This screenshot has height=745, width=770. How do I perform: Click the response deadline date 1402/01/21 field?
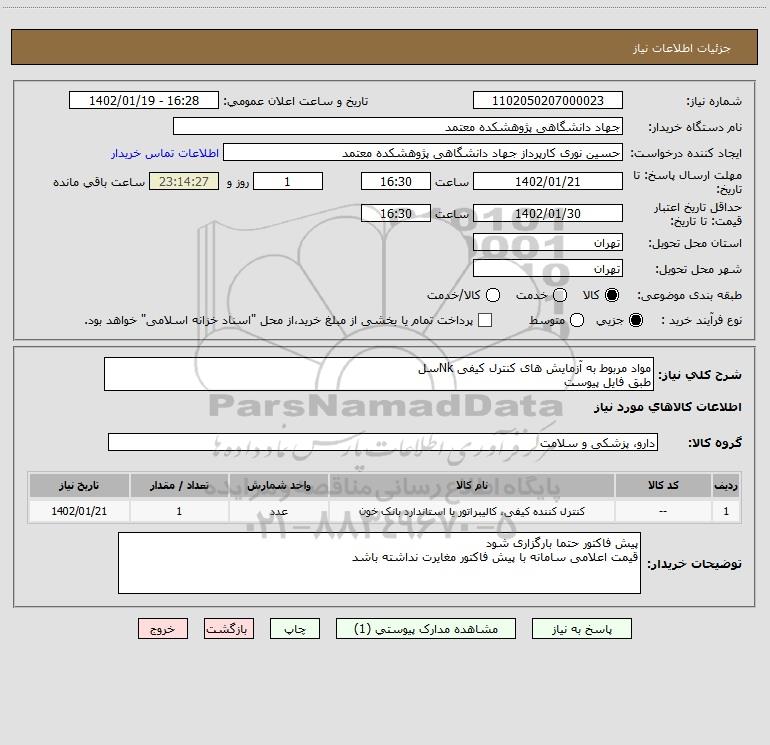[548, 181]
